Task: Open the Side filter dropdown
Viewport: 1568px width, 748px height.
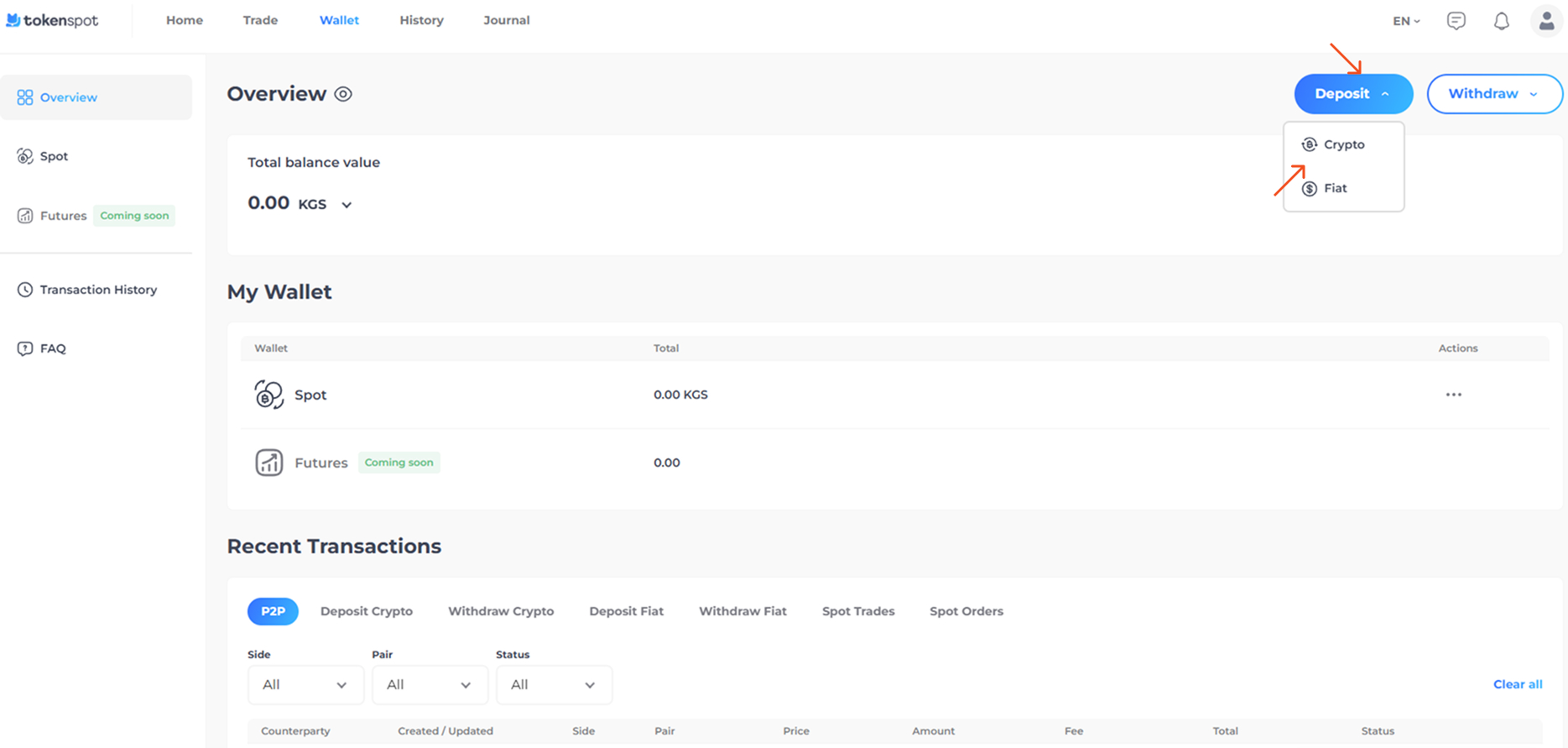Action: 305,685
